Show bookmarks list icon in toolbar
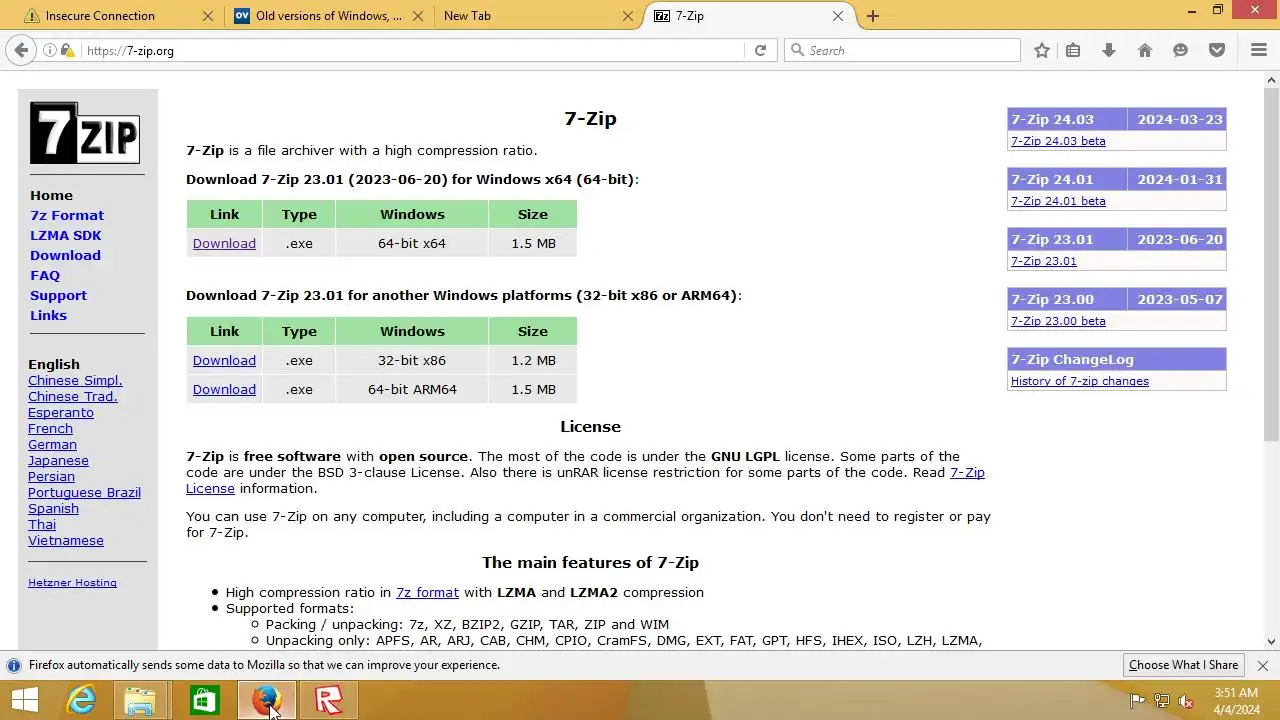1280x720 pixels. 1073,50
